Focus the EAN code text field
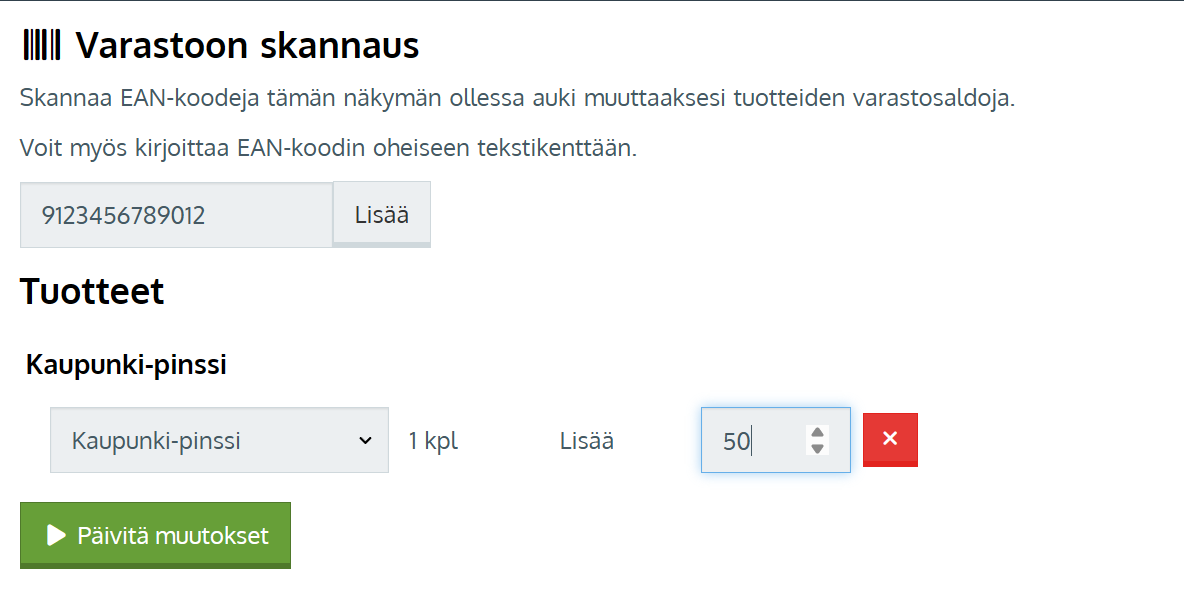This screenshot has height=615, width=1184. [x=176, y=214]
